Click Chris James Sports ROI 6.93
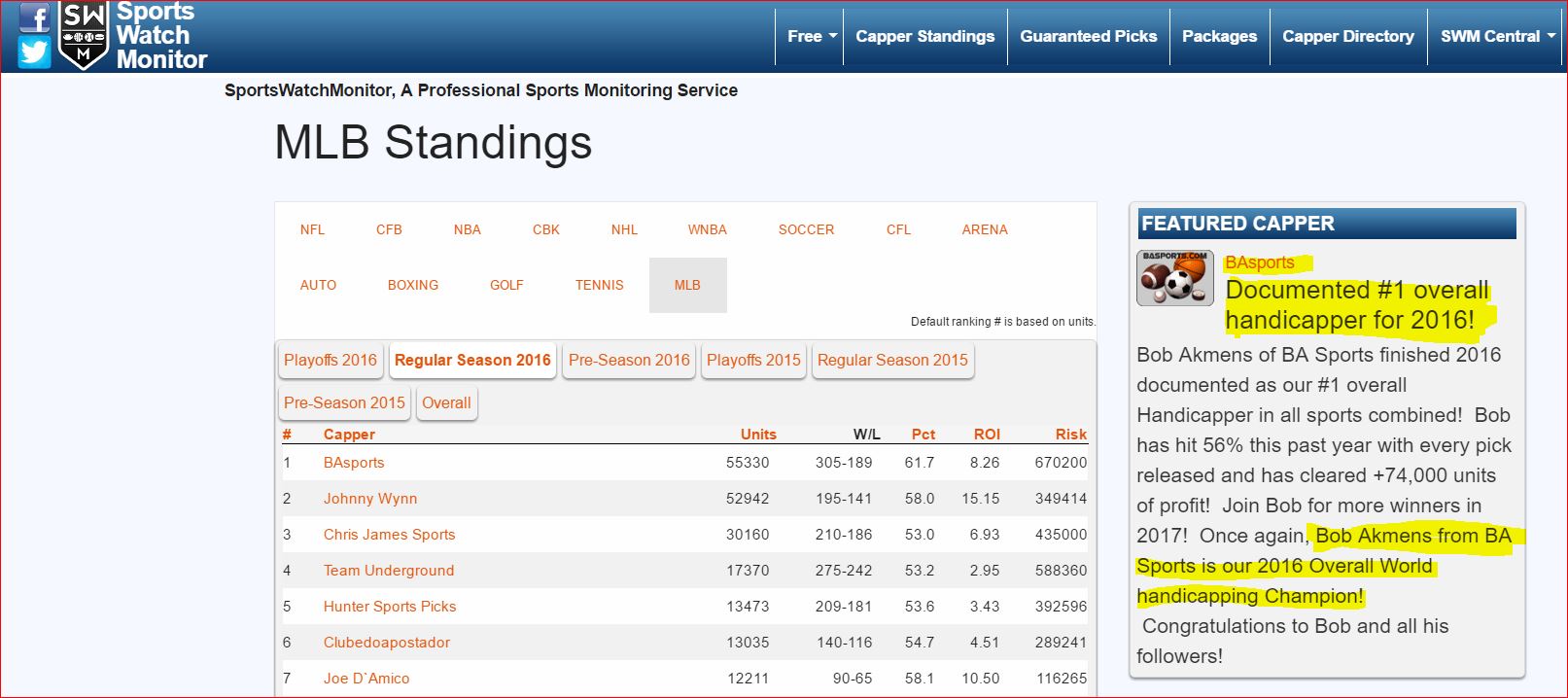Screen dimensions: 1568x698 click(x=985, y=535)
